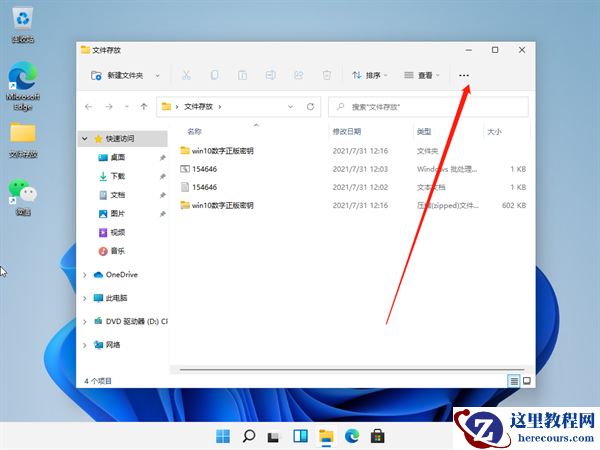The height and width of the screenshot is (450, 600).
Task: Sort by 名称 column header
Action: click(x=194, y=132)
